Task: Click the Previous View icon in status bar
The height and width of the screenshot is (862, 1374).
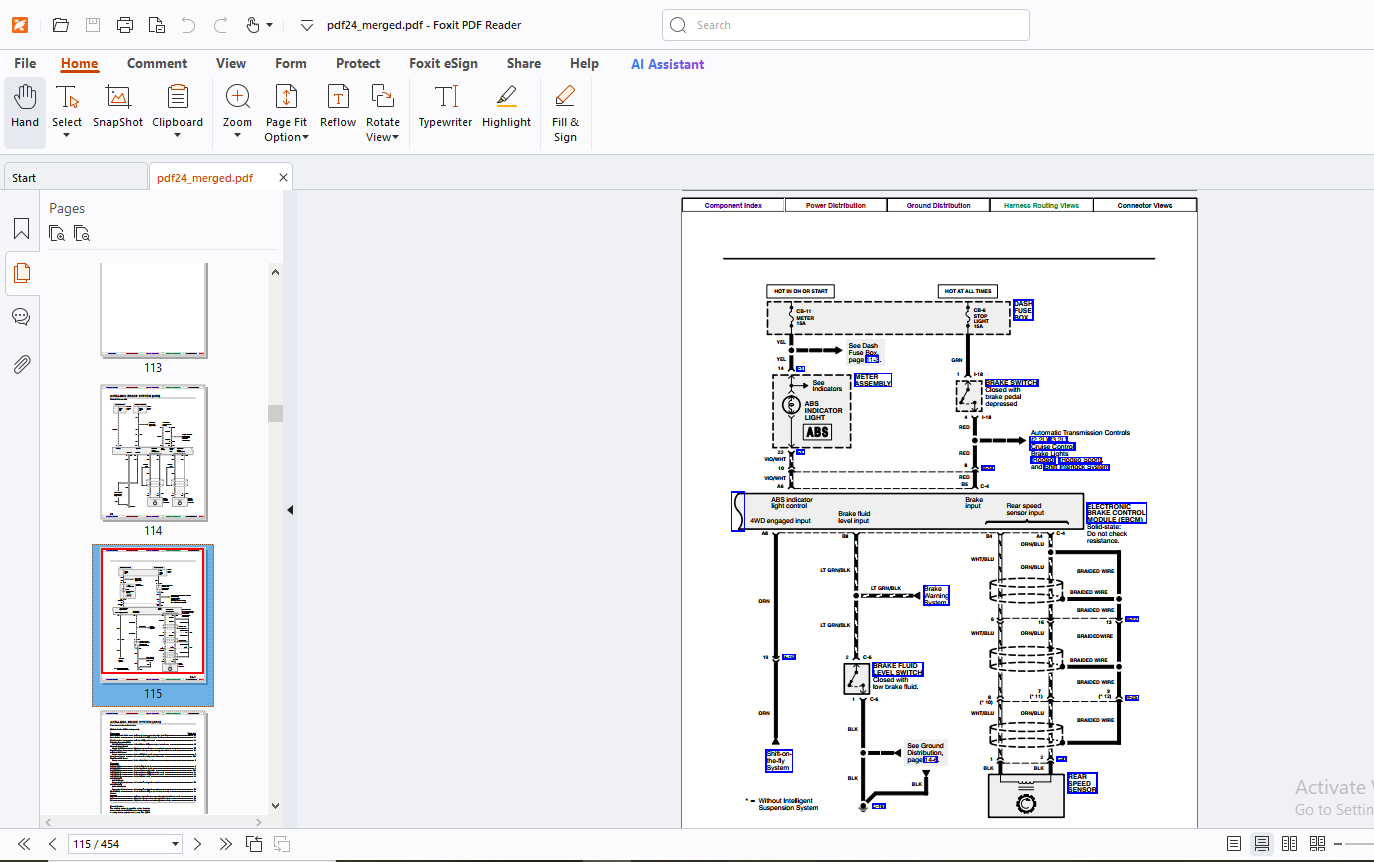Action: coord(254,844)
